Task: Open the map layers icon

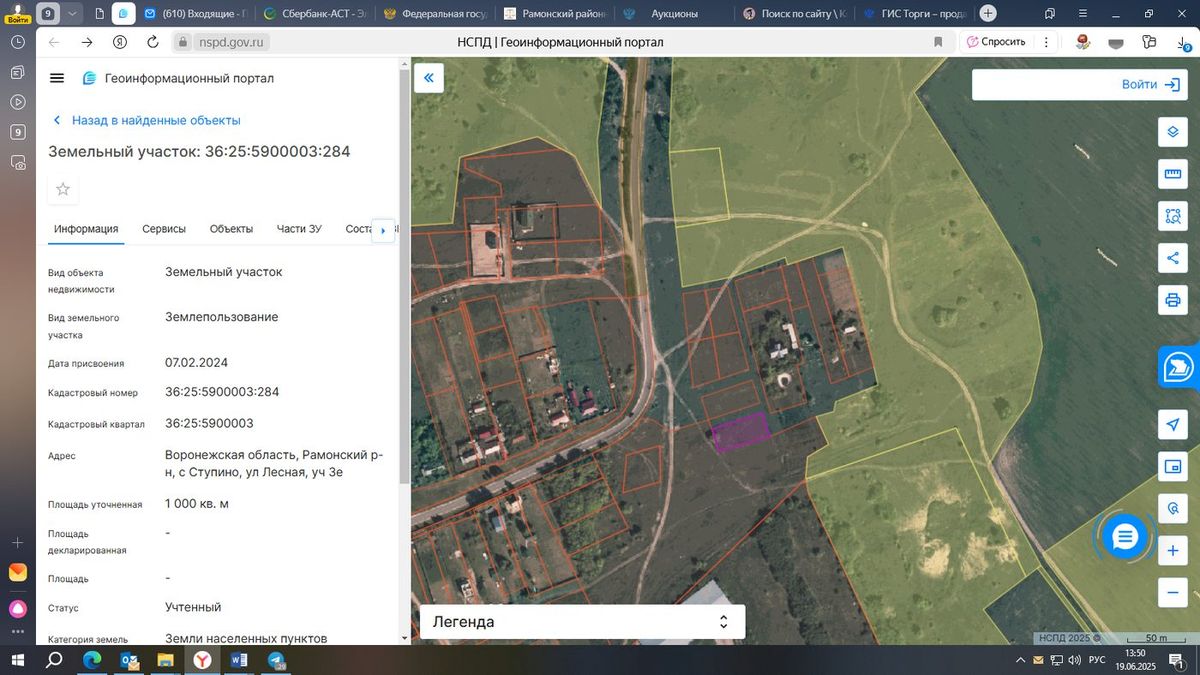Action: point(1173,132)
